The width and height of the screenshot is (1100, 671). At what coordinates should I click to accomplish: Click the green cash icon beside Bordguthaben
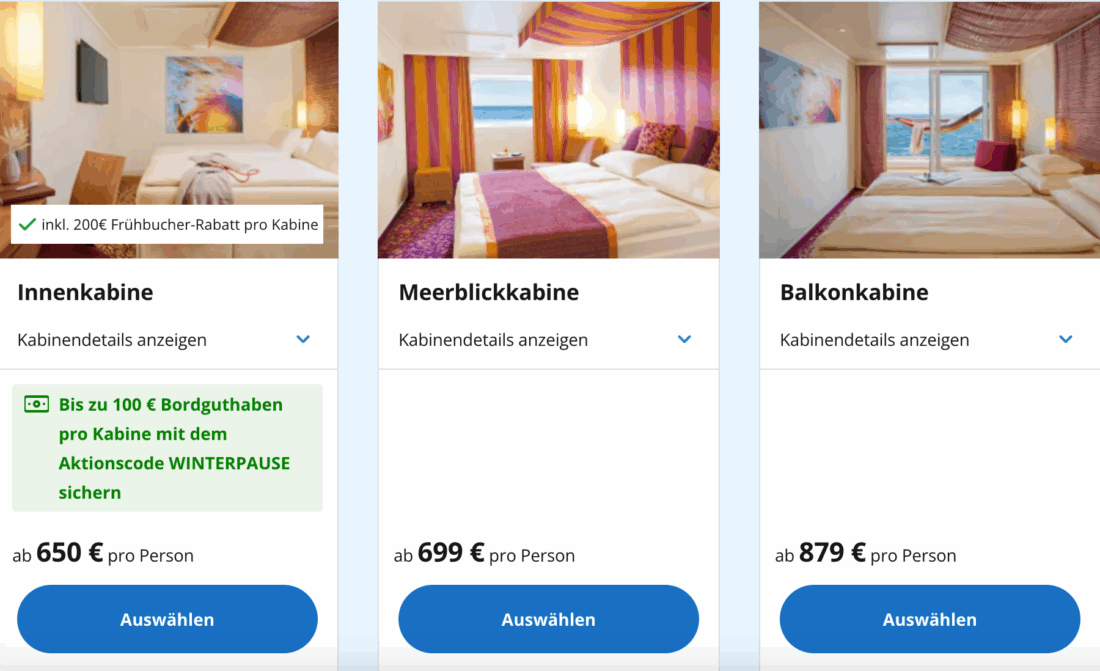point(37,404)
